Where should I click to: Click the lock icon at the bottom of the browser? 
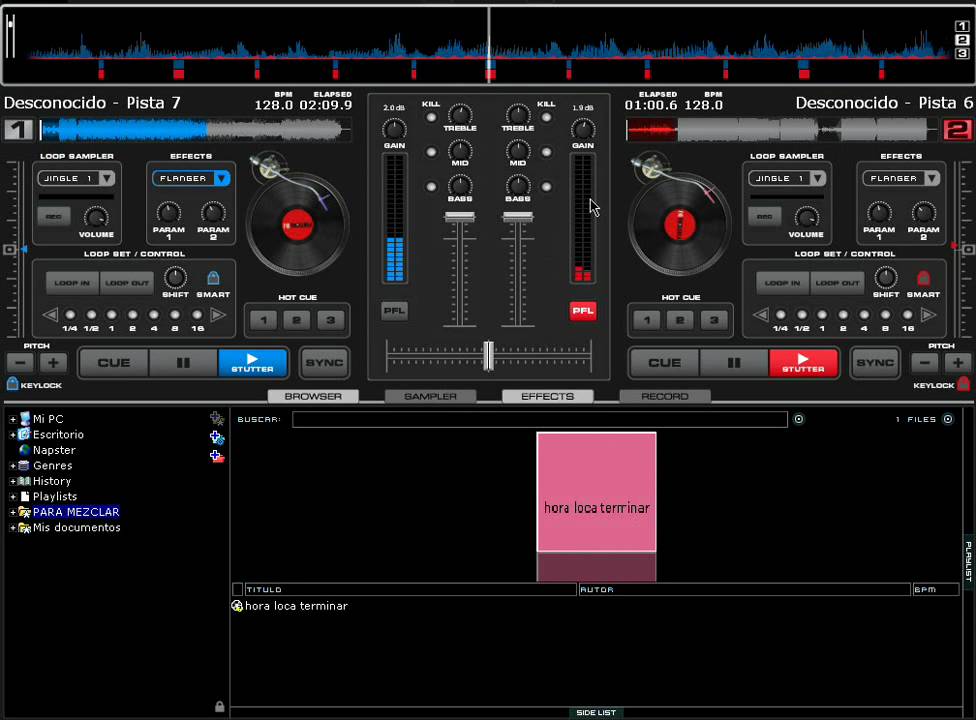click(x=219, y=706)
